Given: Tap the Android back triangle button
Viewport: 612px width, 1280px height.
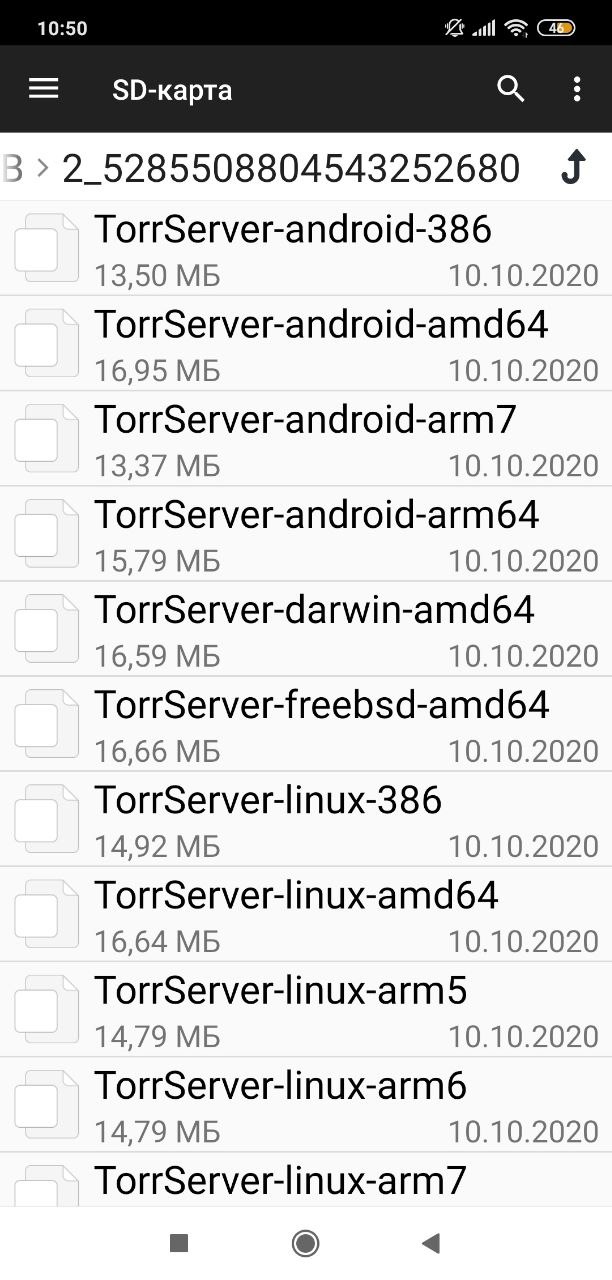Looking at the screenshot, I should tap(431, 1243).
